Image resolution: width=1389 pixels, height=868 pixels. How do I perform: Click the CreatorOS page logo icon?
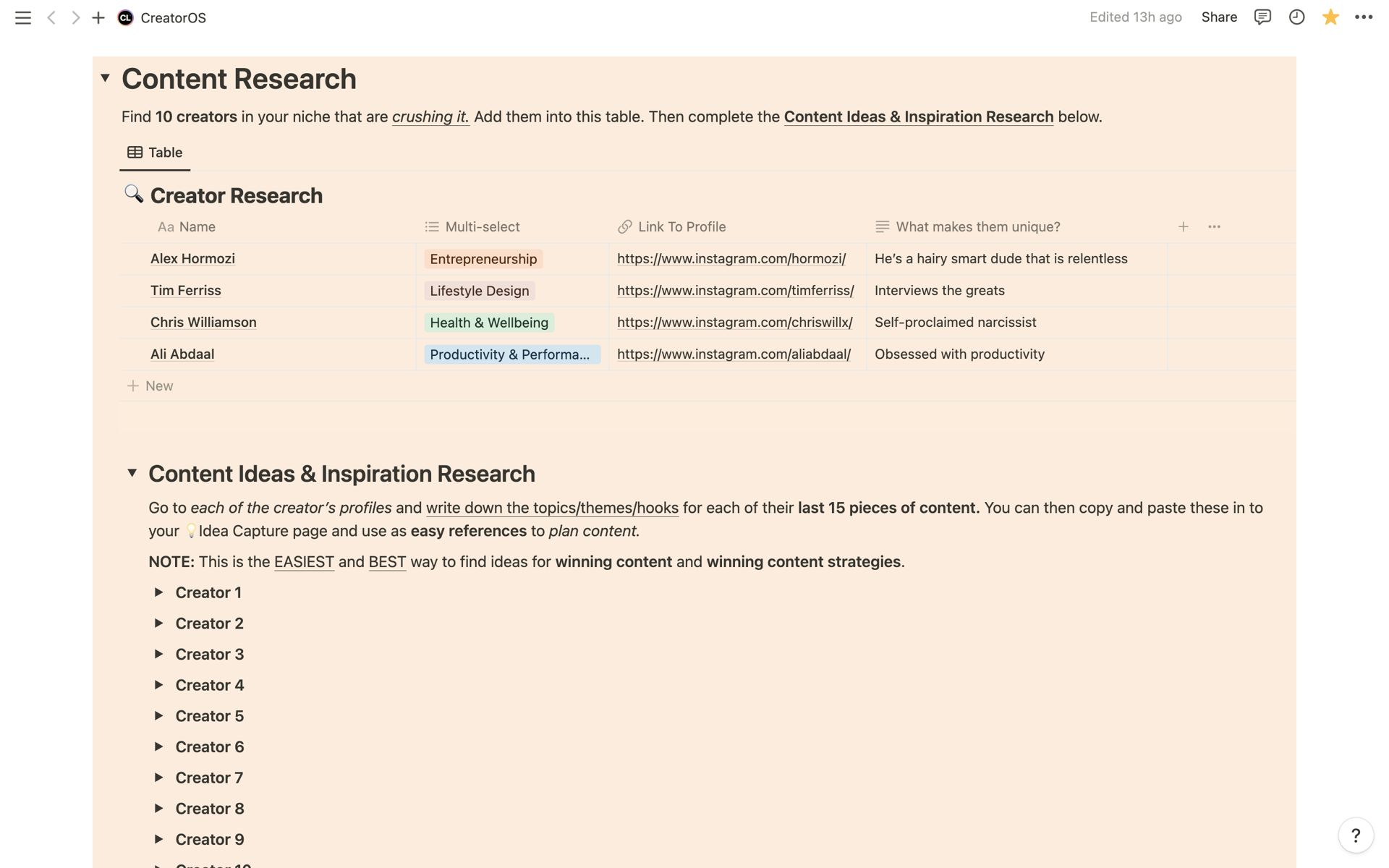(125, 17)
